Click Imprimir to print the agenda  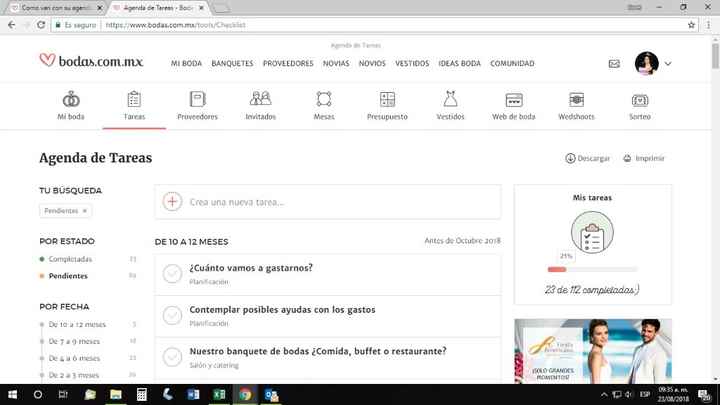click(x=644, y=158)
